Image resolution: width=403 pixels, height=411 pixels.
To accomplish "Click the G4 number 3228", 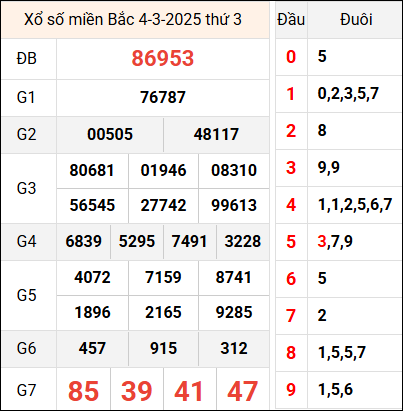I will pos(243,241).
